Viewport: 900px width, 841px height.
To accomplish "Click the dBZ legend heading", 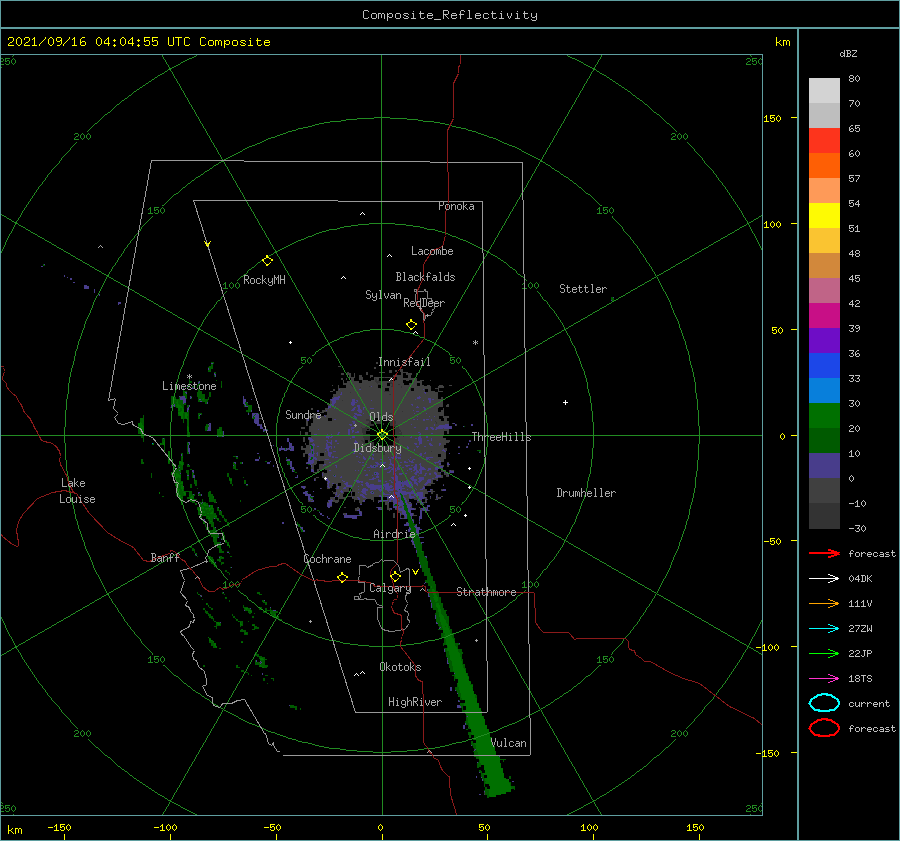I will (848, 53).
